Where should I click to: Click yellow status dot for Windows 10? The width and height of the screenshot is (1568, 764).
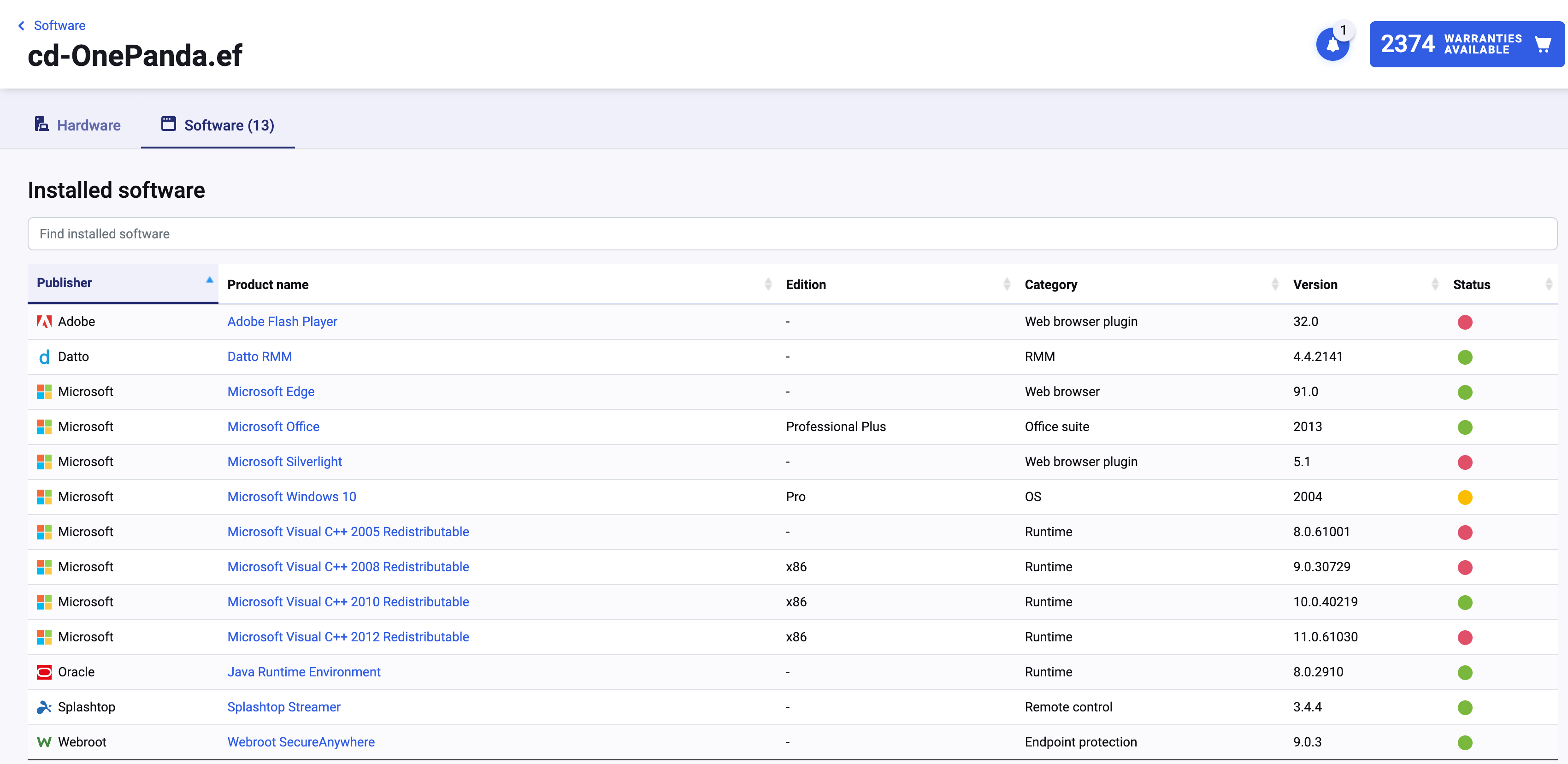coord(1464,497)
